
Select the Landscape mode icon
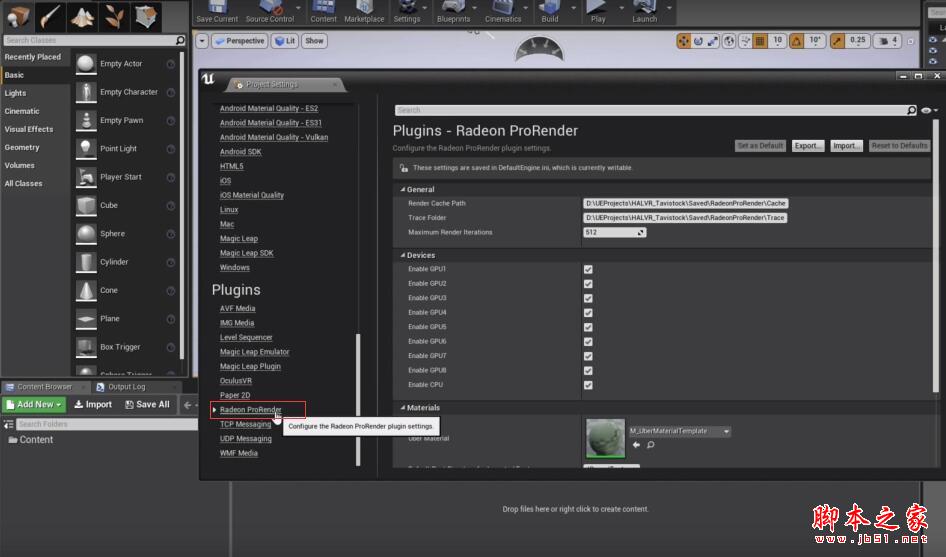click(x=82, y=16)
